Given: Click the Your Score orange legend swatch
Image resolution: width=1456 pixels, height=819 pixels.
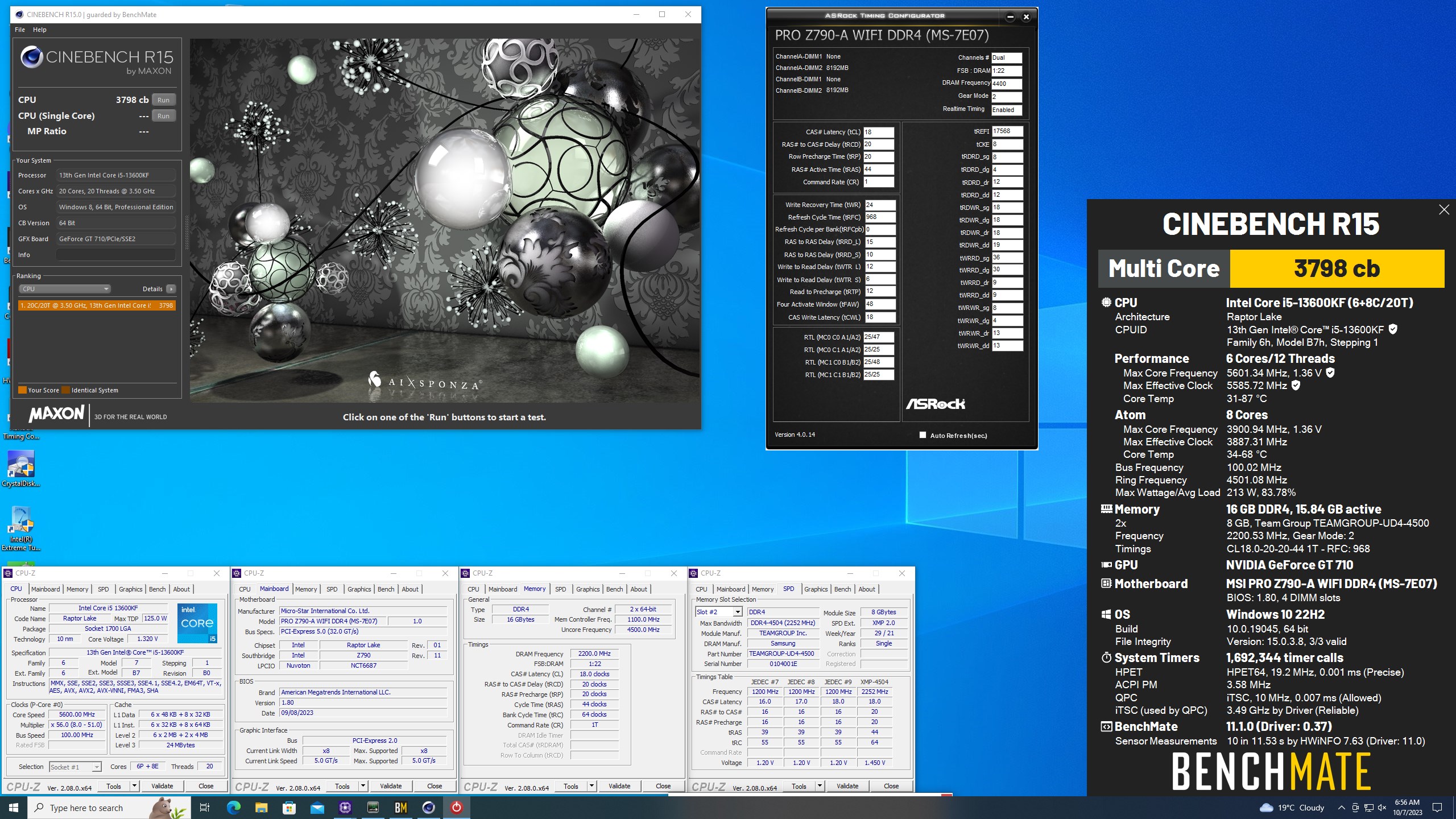Looking at the screenshot, I should [x=23, y=390].
